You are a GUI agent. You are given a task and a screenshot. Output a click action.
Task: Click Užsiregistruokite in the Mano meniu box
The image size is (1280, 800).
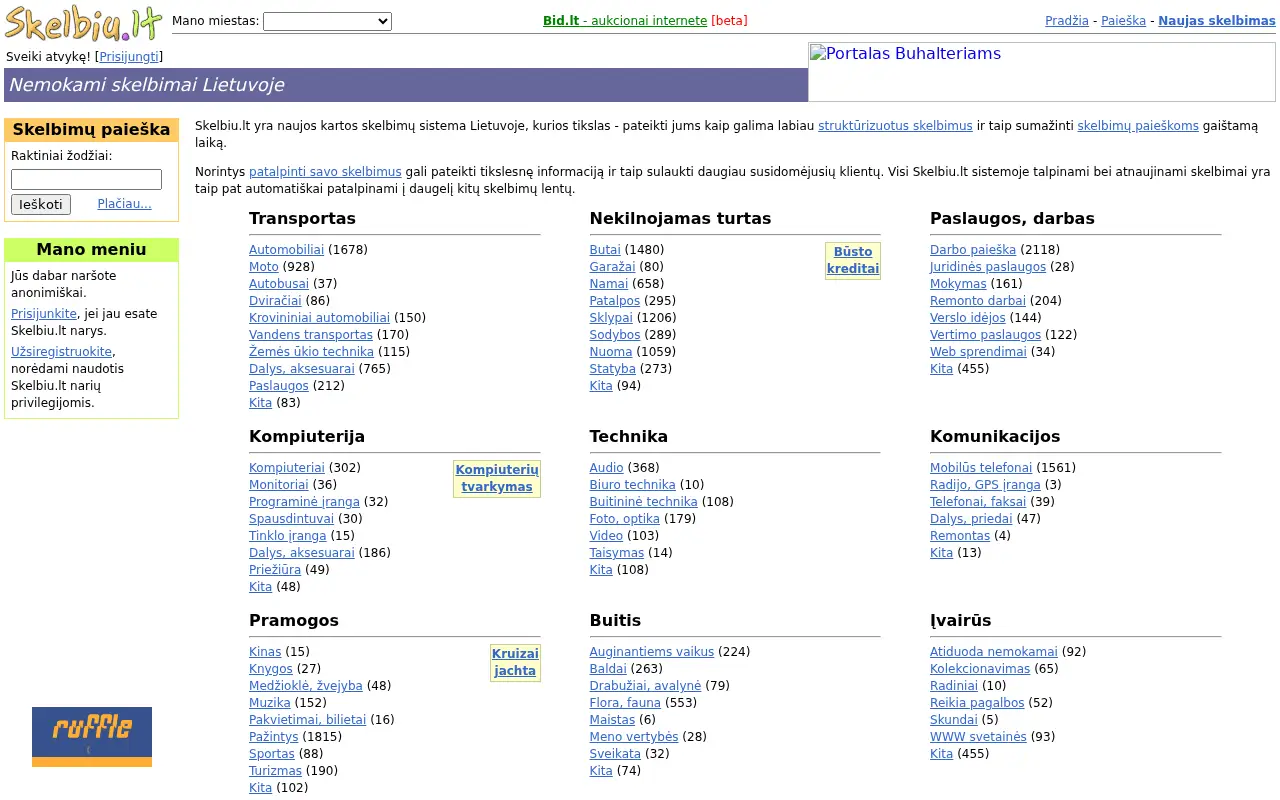[x=61, y=352]
